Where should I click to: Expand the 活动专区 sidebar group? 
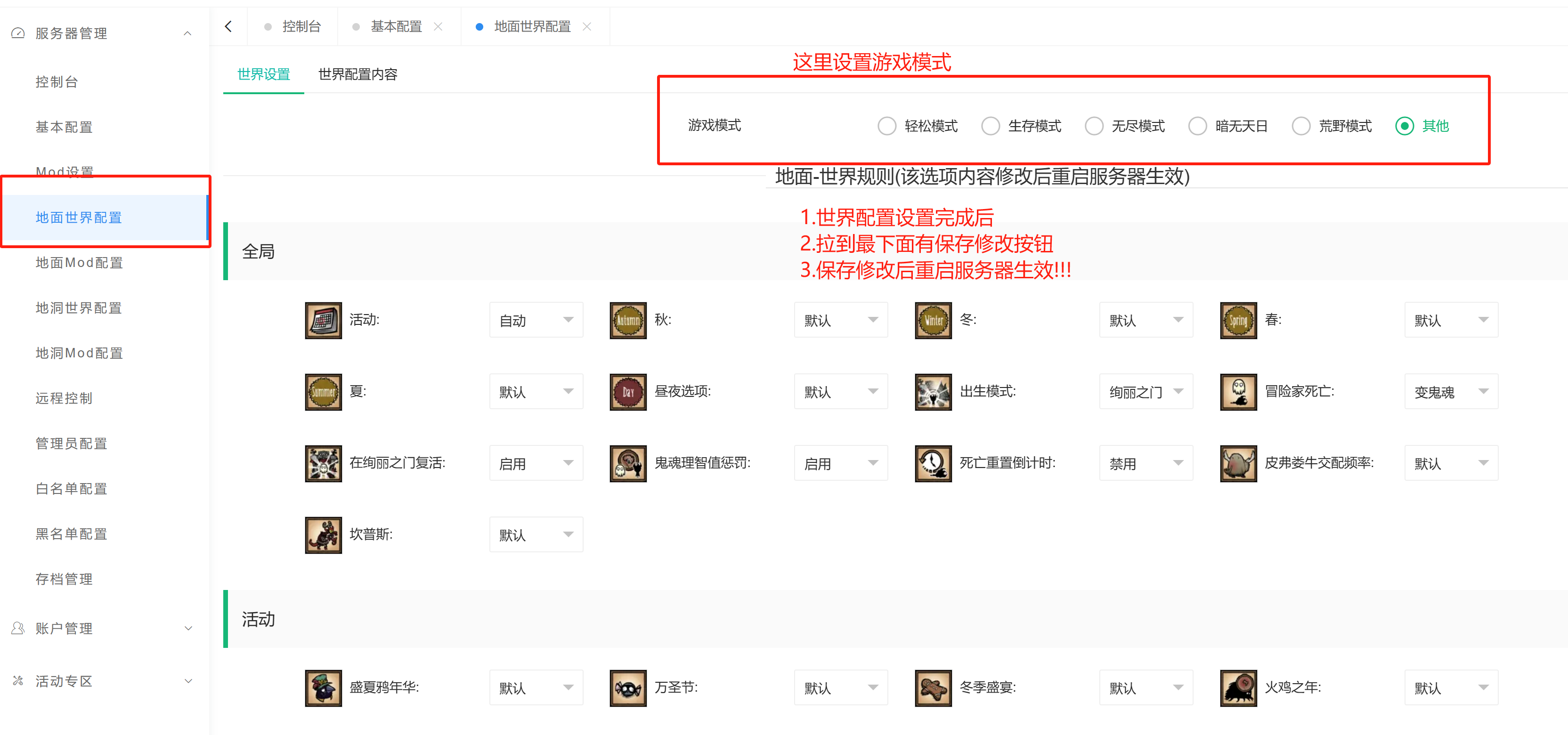tap(188, 680)
